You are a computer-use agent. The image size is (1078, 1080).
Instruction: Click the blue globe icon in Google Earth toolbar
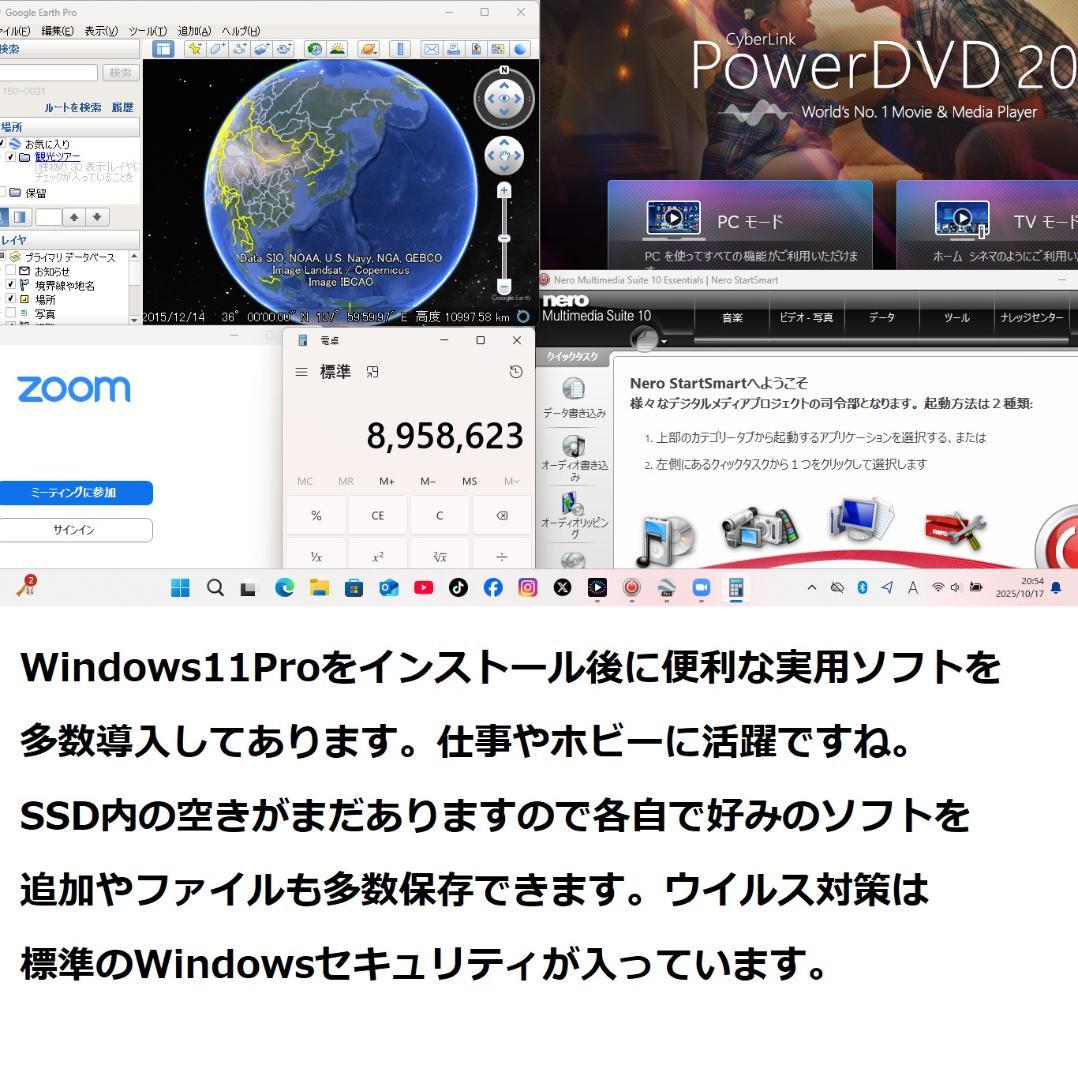point(520,49)
